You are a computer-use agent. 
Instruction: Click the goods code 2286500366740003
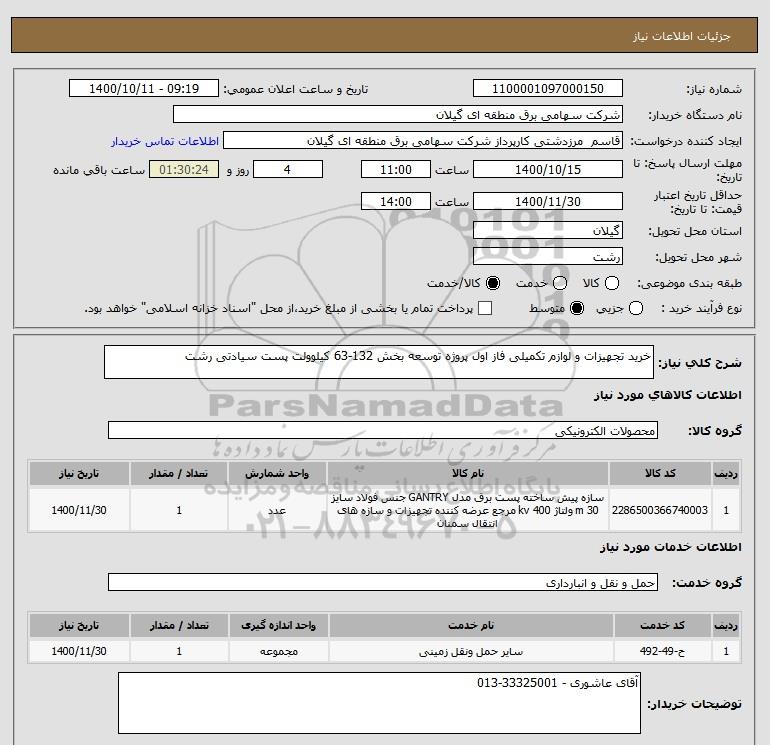pyautogui.click(x=660, y=510)
